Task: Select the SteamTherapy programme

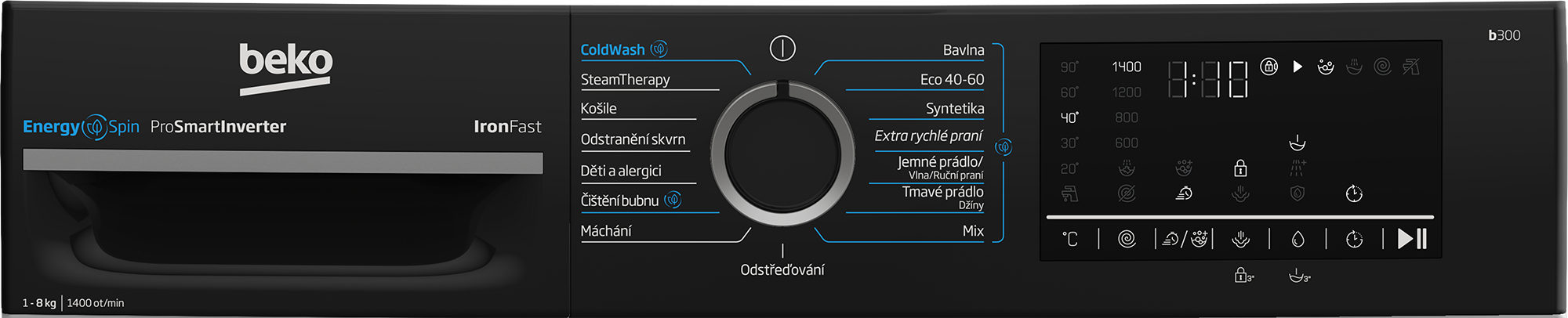Action: [x=626, y=79]
